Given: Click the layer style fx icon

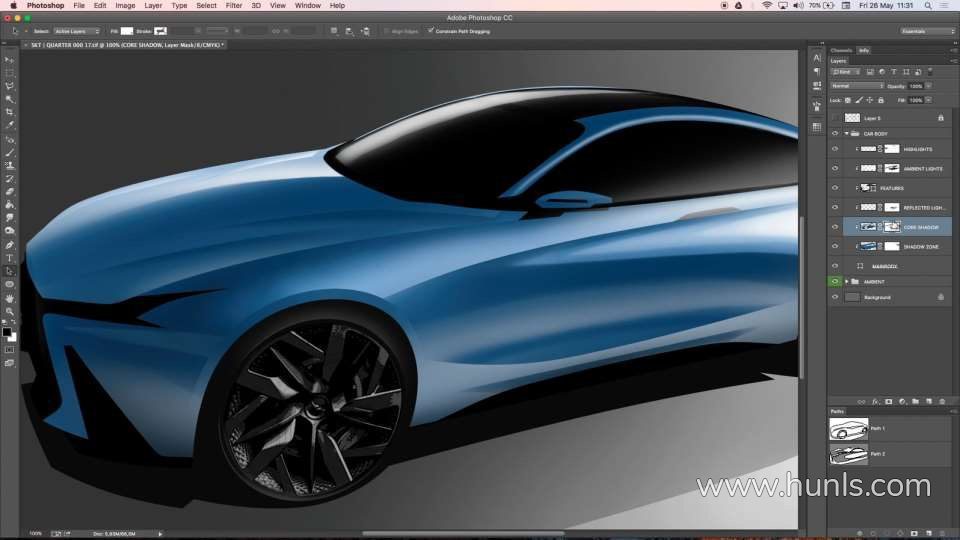Looking at the screenshot, I should pos(875,401).
